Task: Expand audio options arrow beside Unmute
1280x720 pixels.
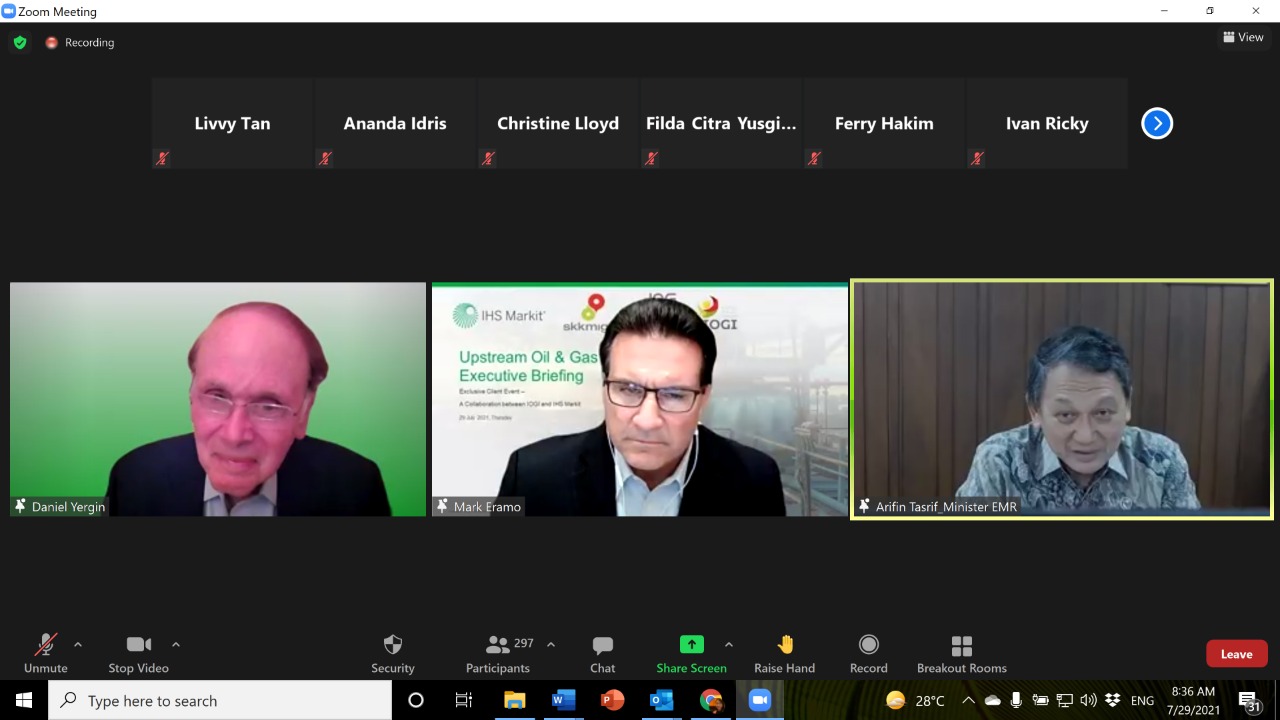Action: click(78, 644)
